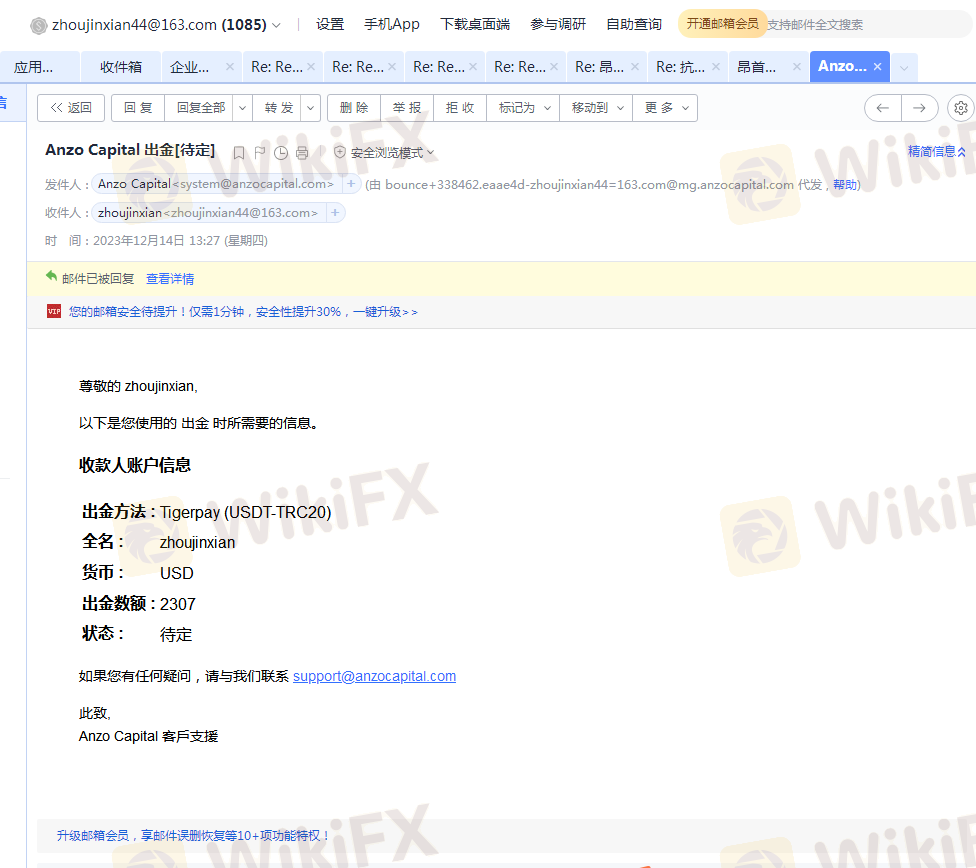Viewport: 976px width, 868px height.
Task: Click the 举报 report button
Action: click(x=407, y=108)
